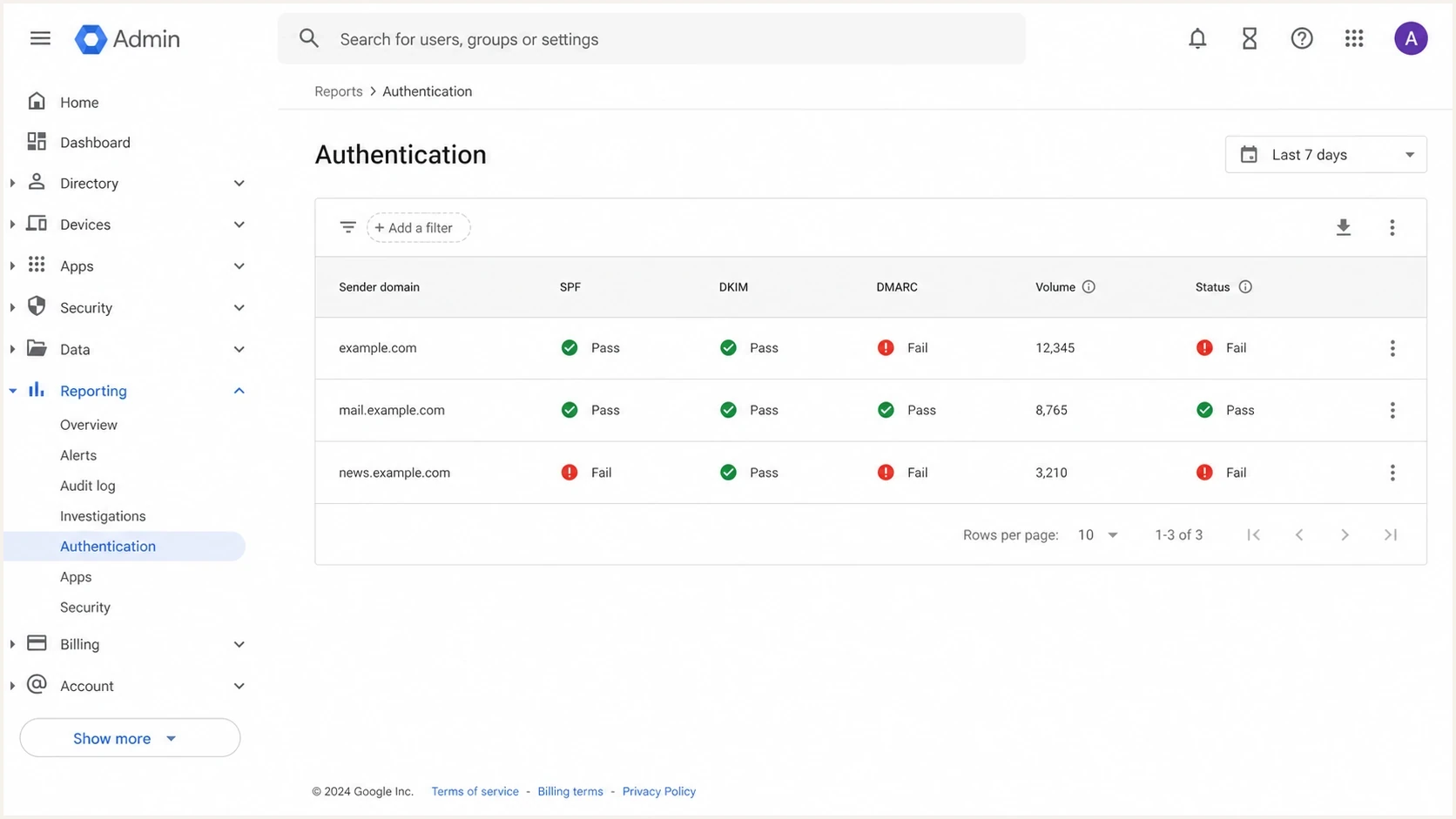1456x819 pixels.
Task: Show Status column info tooltip
Action: pyautogui.click(x=1245, y=287)
